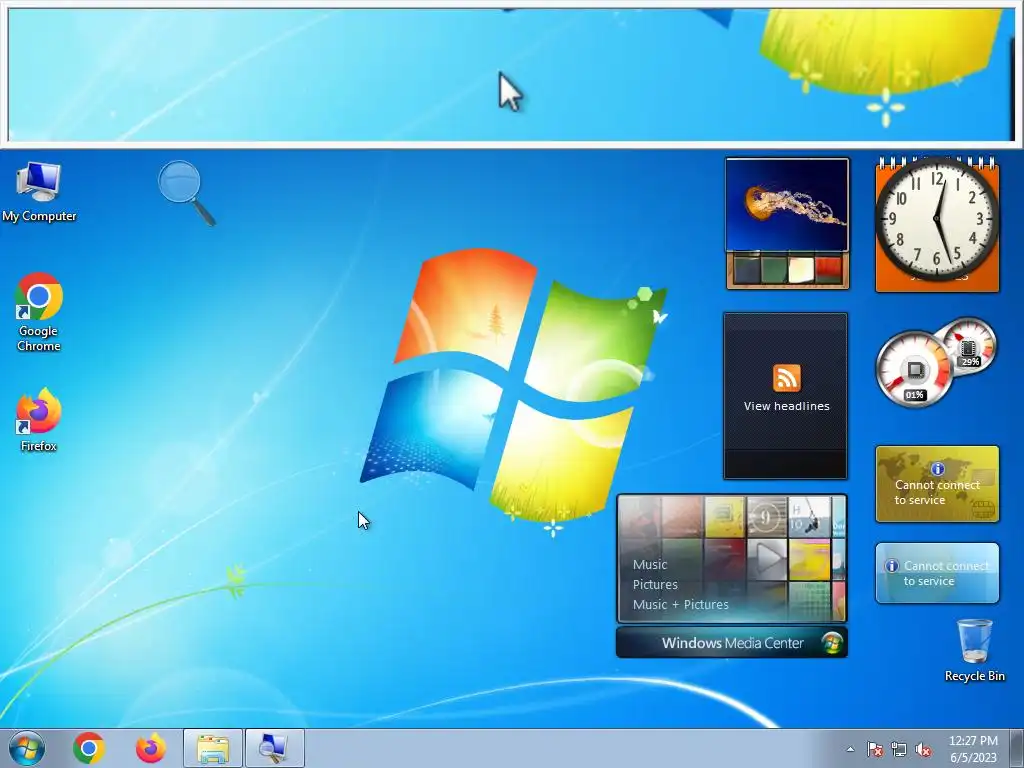
Task: Click the Windows orb in Media Center bar
Action: pos(832,643)
